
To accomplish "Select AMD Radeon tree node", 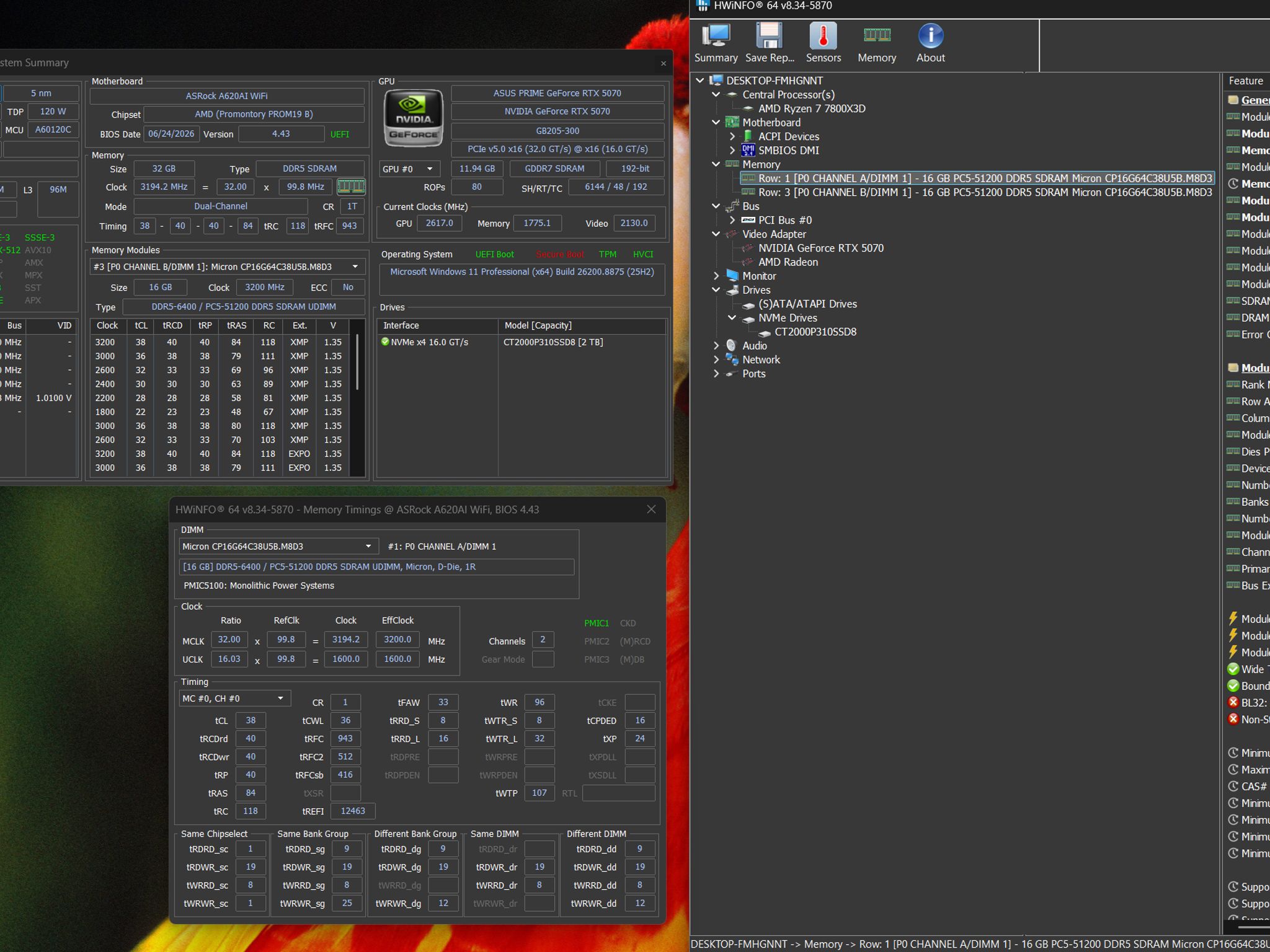I will click(x=788, y=262).
